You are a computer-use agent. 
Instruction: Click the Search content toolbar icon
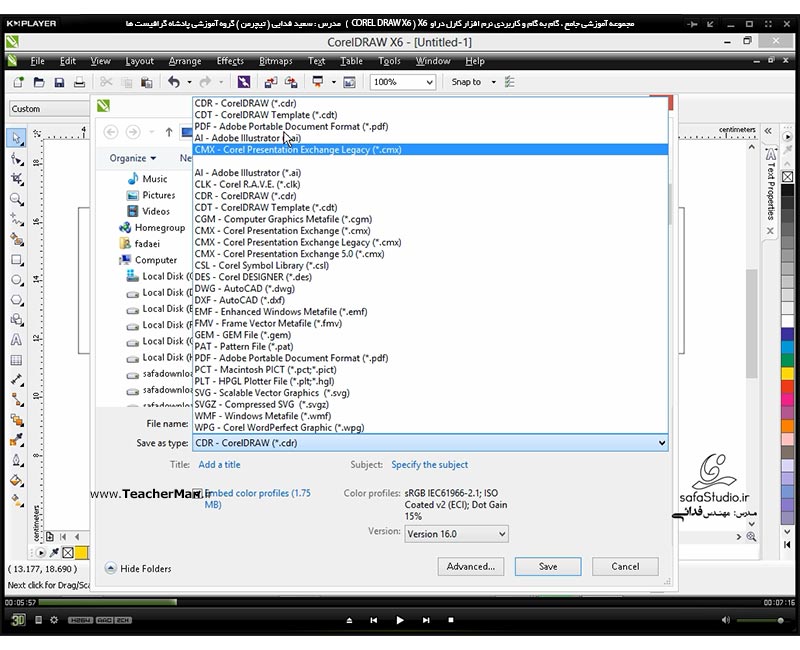[244, 82]
